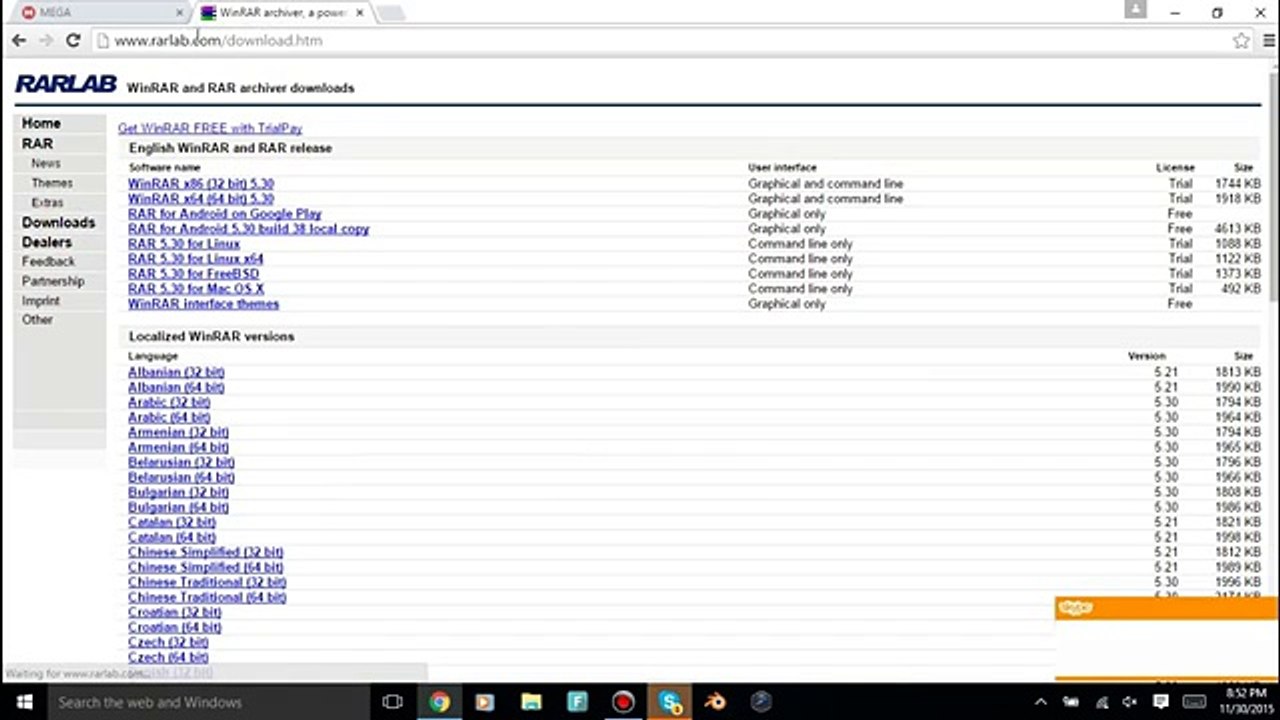Download RAR 5.30 for FreeBSD

pos(193,274)
